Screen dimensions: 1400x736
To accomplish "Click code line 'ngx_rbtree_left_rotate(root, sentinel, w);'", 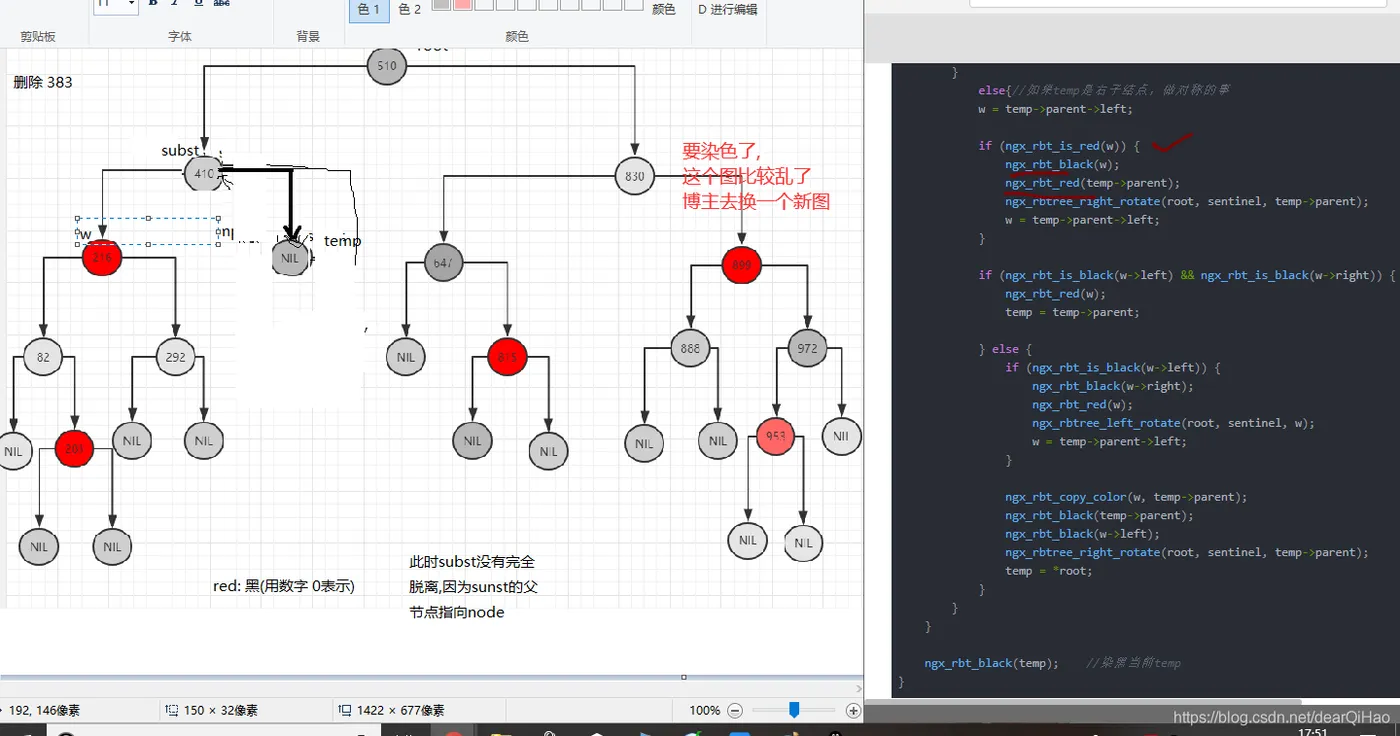I will pos(1173,423).
